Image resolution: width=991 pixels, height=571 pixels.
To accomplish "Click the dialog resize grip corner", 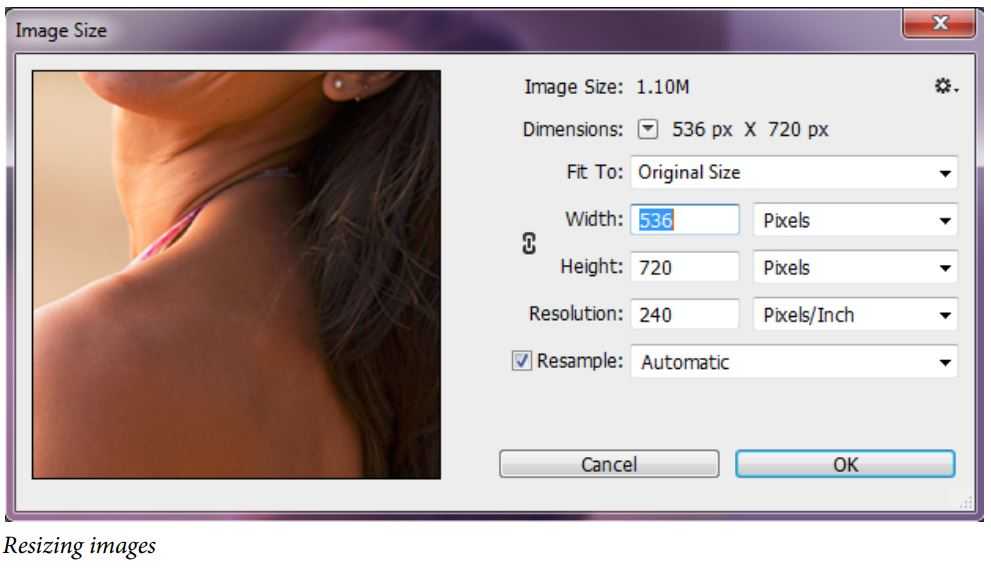I will 966,503.
